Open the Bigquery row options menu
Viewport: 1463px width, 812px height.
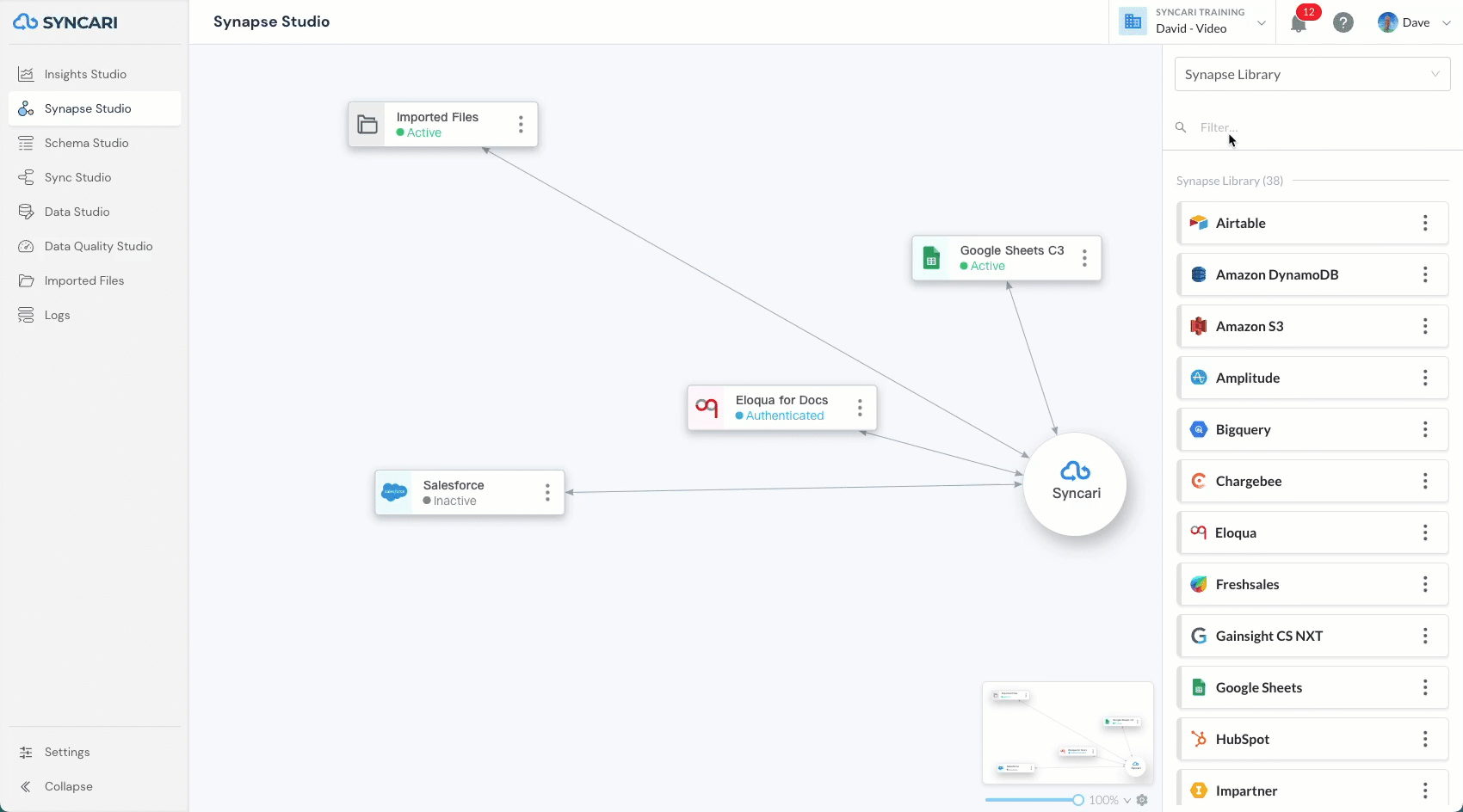point(1425,429)
